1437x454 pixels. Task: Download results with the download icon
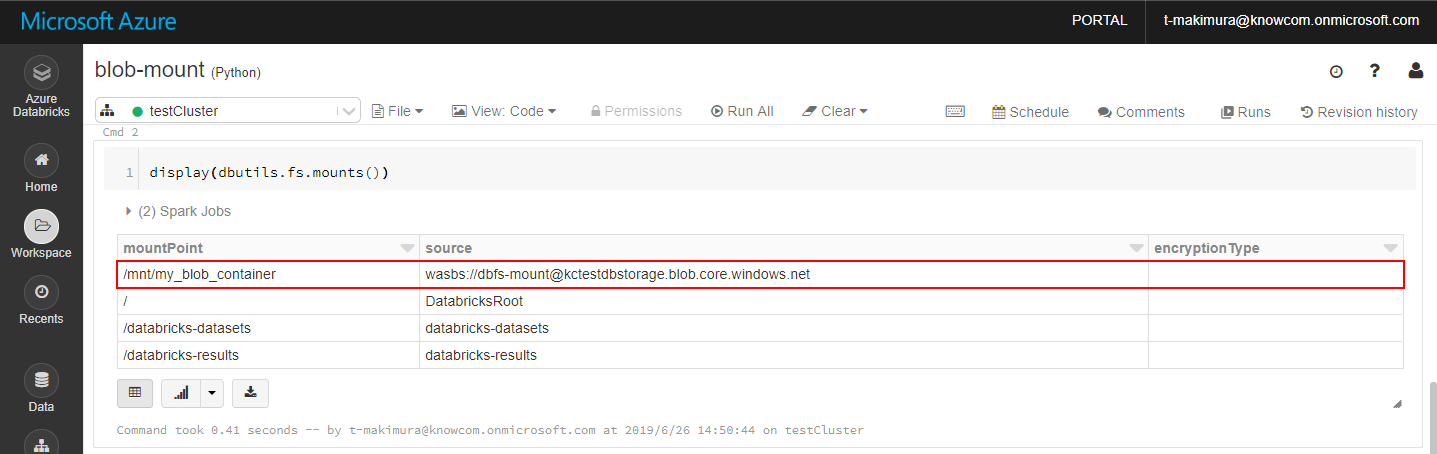point(250,393)
